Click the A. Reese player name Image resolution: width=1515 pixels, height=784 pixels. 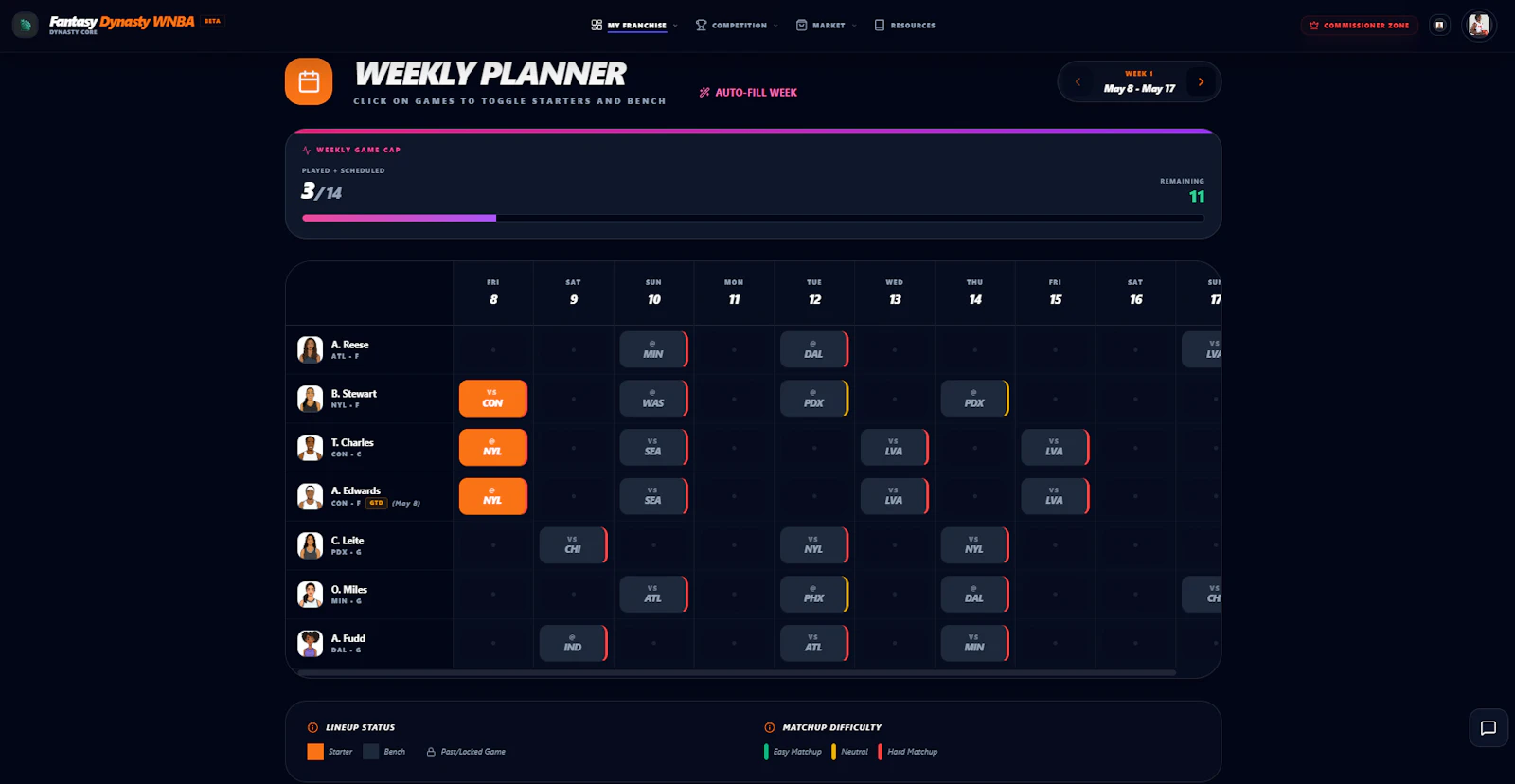(x=349, y=345)
